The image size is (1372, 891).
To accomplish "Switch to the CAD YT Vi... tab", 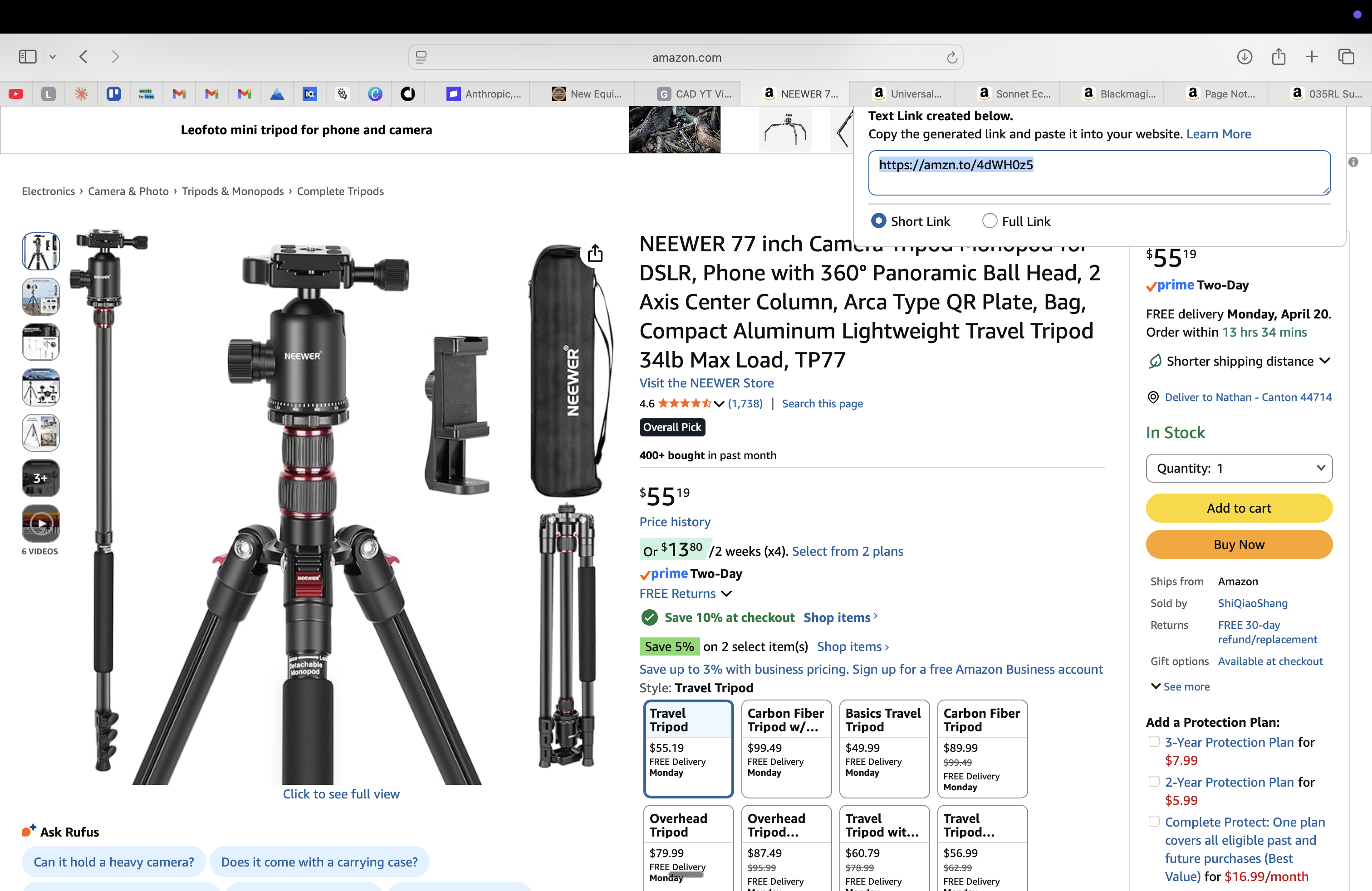I will coord(694,93).
